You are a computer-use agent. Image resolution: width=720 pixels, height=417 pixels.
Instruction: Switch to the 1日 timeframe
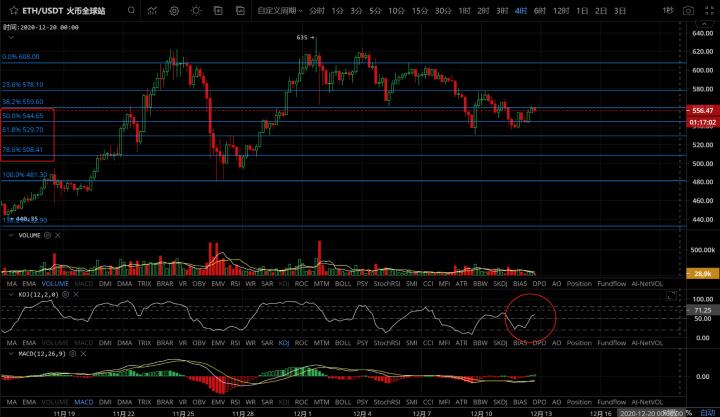582,11
